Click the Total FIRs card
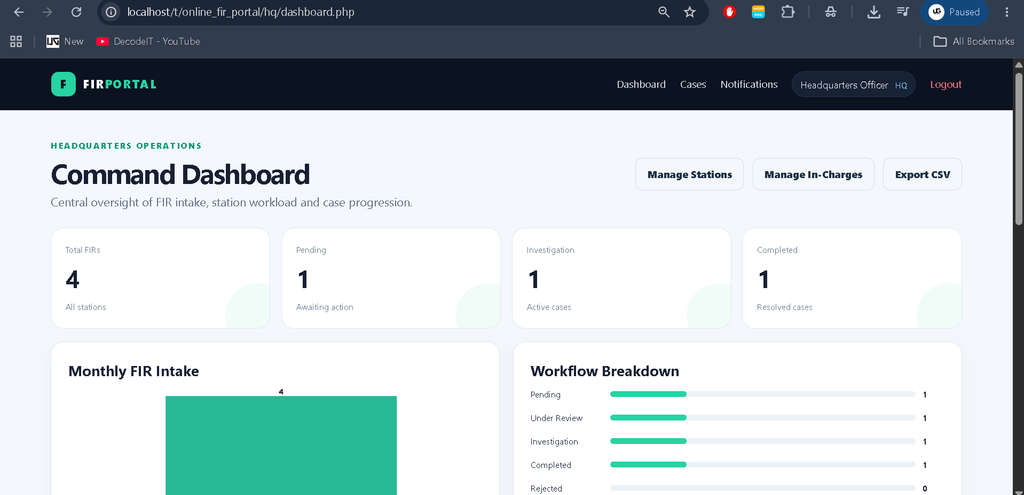Viewport: 1024px width, 495px height. 160,278
